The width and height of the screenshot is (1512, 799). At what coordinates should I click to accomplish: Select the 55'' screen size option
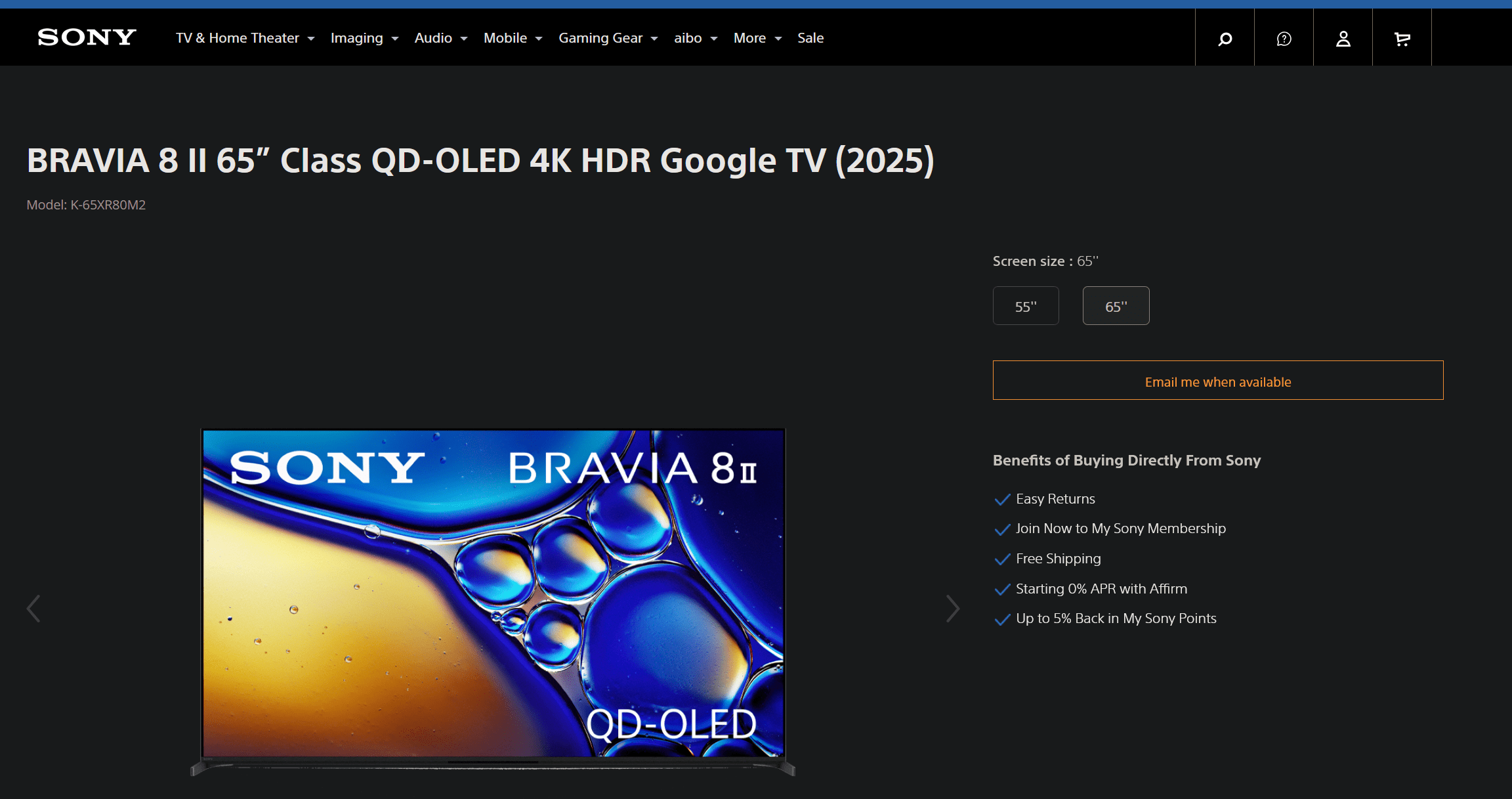(x=1026, y=306)
